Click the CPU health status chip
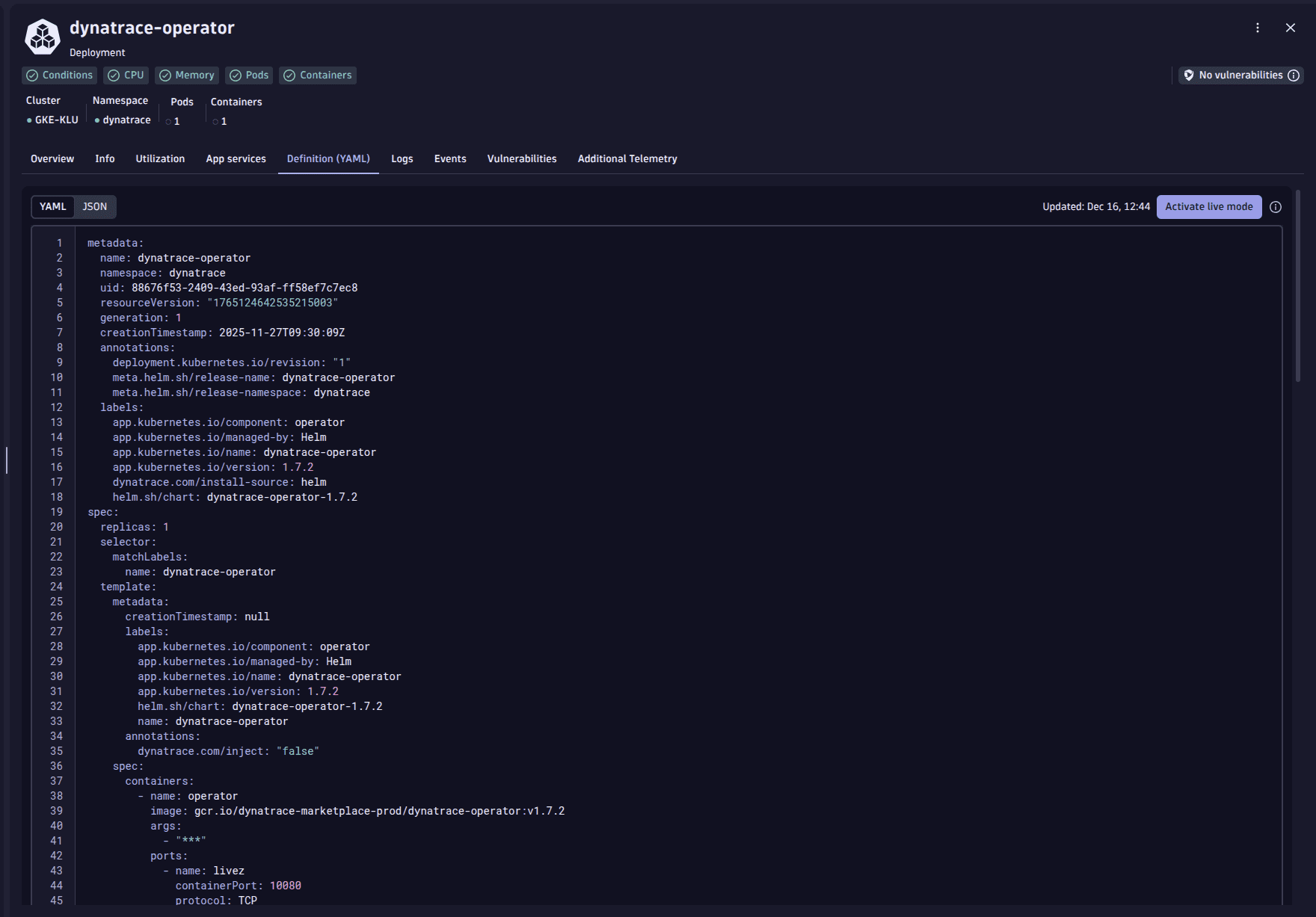 pyautogui.click(x=126, y=75)
